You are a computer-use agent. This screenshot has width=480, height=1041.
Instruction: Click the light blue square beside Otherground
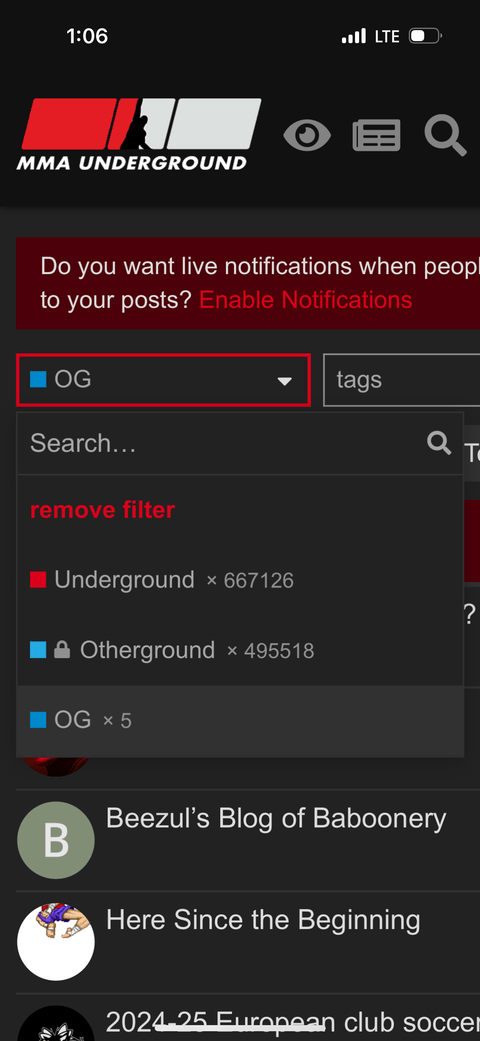click(38, 650)
